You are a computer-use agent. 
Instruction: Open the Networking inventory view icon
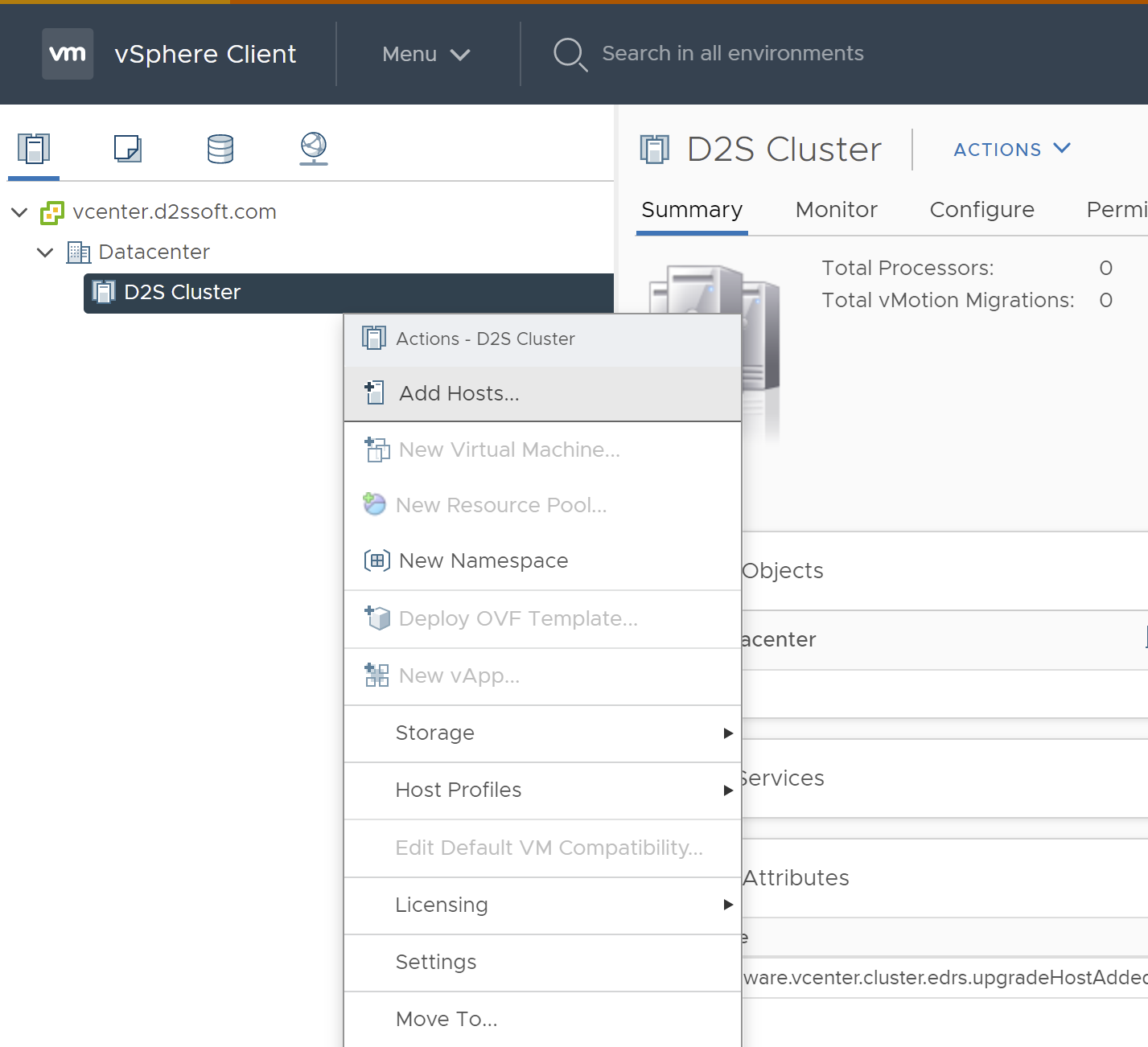click(x=314, y=149)
